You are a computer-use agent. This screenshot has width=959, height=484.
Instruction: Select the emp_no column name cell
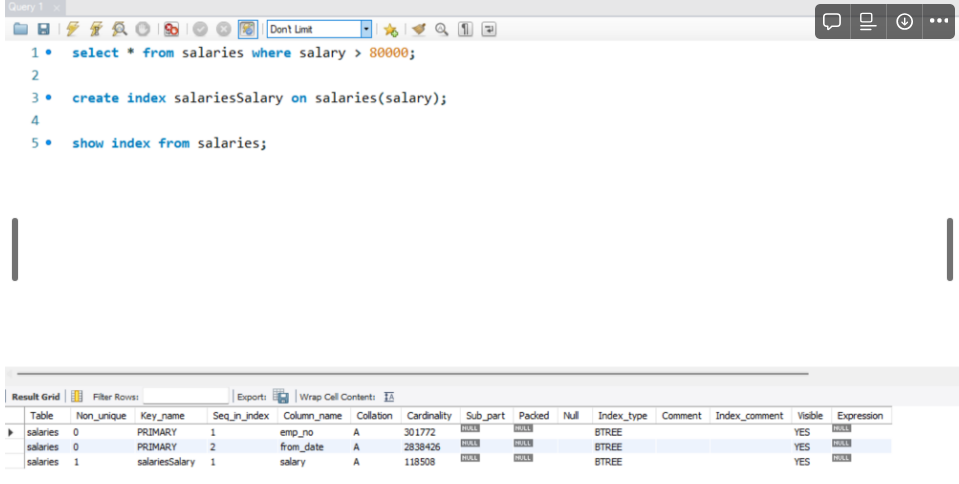coord(297,432)
